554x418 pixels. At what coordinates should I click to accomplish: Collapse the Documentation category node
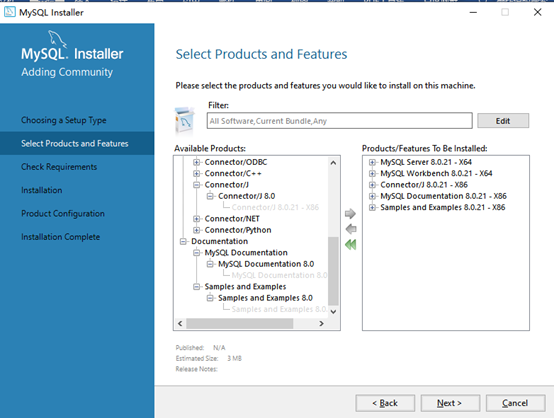[183, 241]
